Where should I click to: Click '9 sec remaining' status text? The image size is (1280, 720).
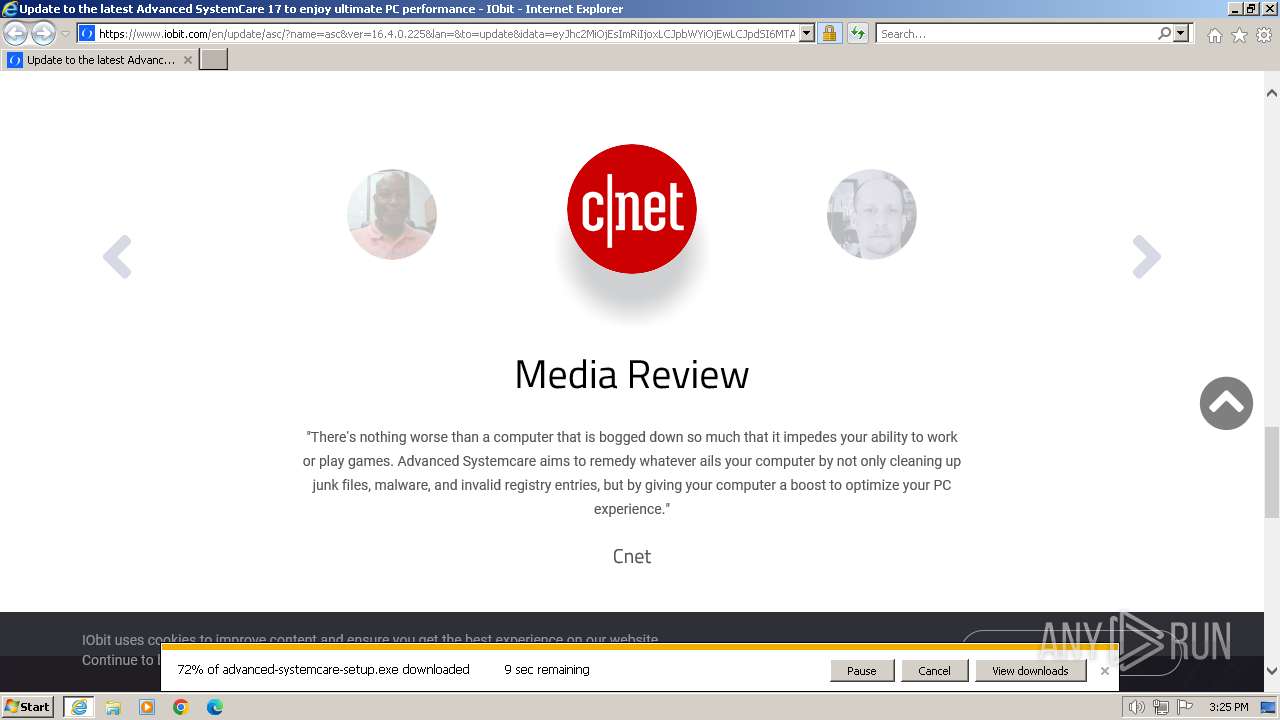pyautogui.click(x=547, y=670)
